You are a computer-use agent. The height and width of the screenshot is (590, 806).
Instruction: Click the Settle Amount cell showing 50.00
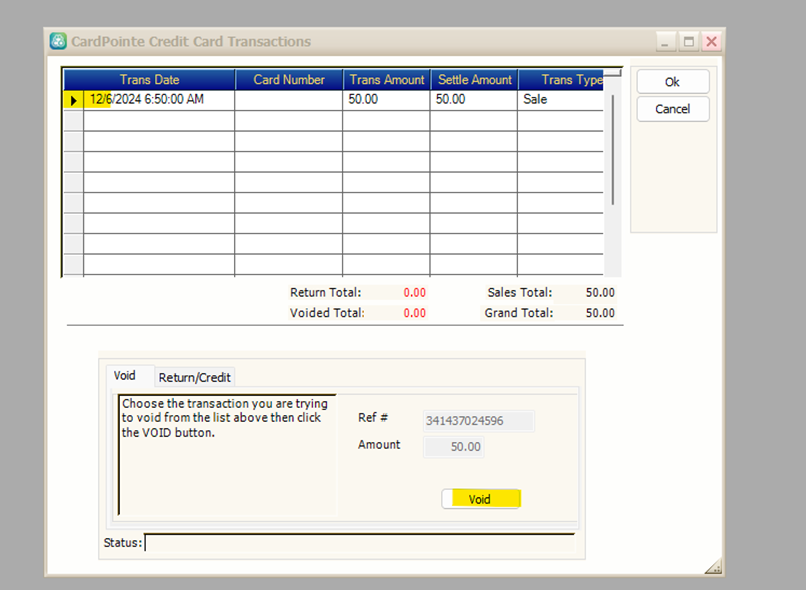(473, 100)
